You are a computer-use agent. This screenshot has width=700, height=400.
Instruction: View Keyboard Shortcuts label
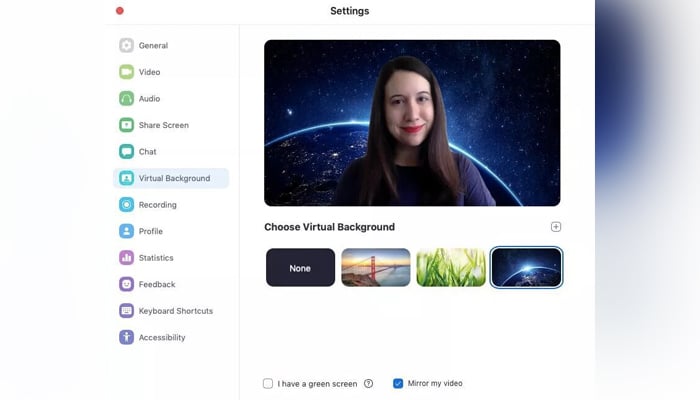(x=175, y=311)
